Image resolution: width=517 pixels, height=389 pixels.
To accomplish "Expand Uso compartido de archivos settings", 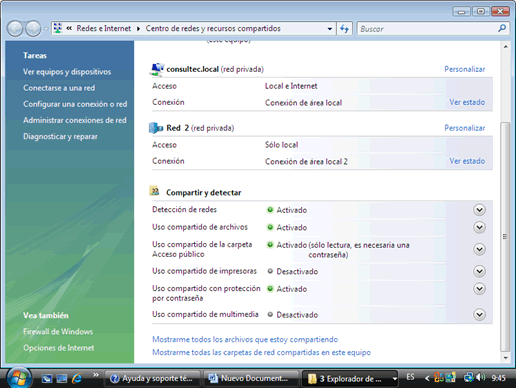I will 479,227.
